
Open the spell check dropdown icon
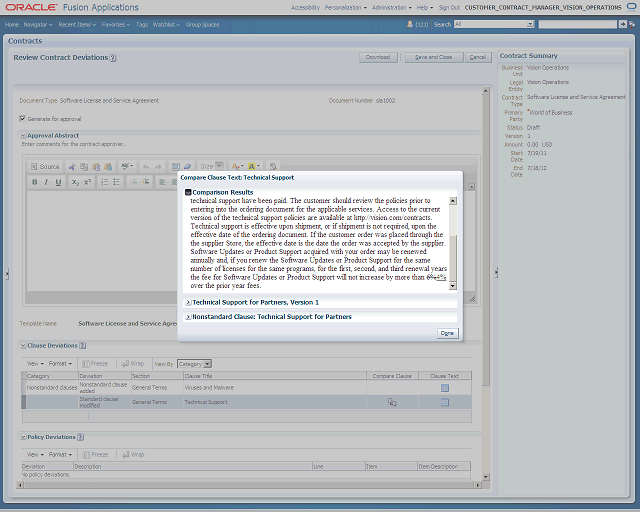tap(127, 166)
